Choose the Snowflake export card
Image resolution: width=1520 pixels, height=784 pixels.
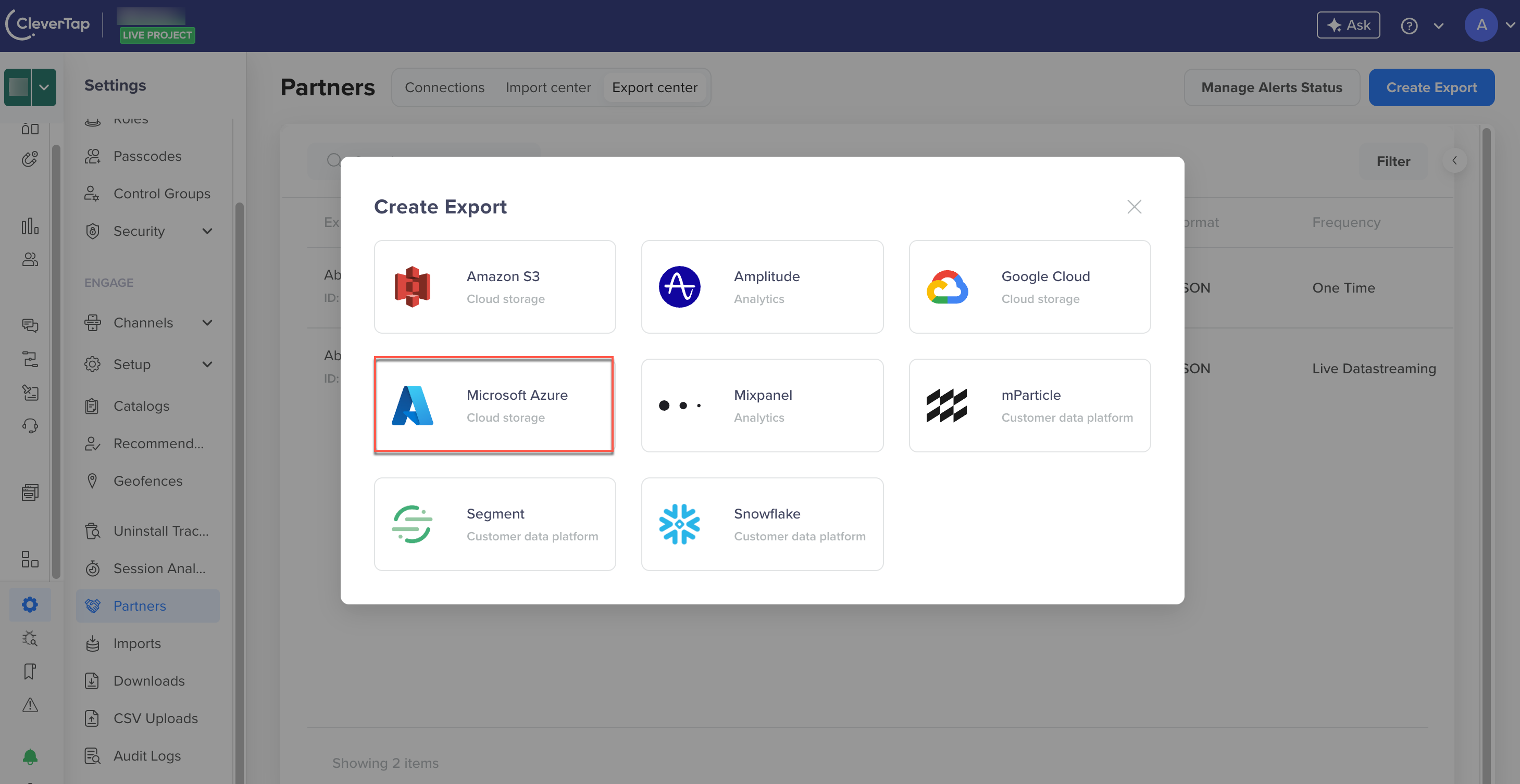tap(762, 524)
